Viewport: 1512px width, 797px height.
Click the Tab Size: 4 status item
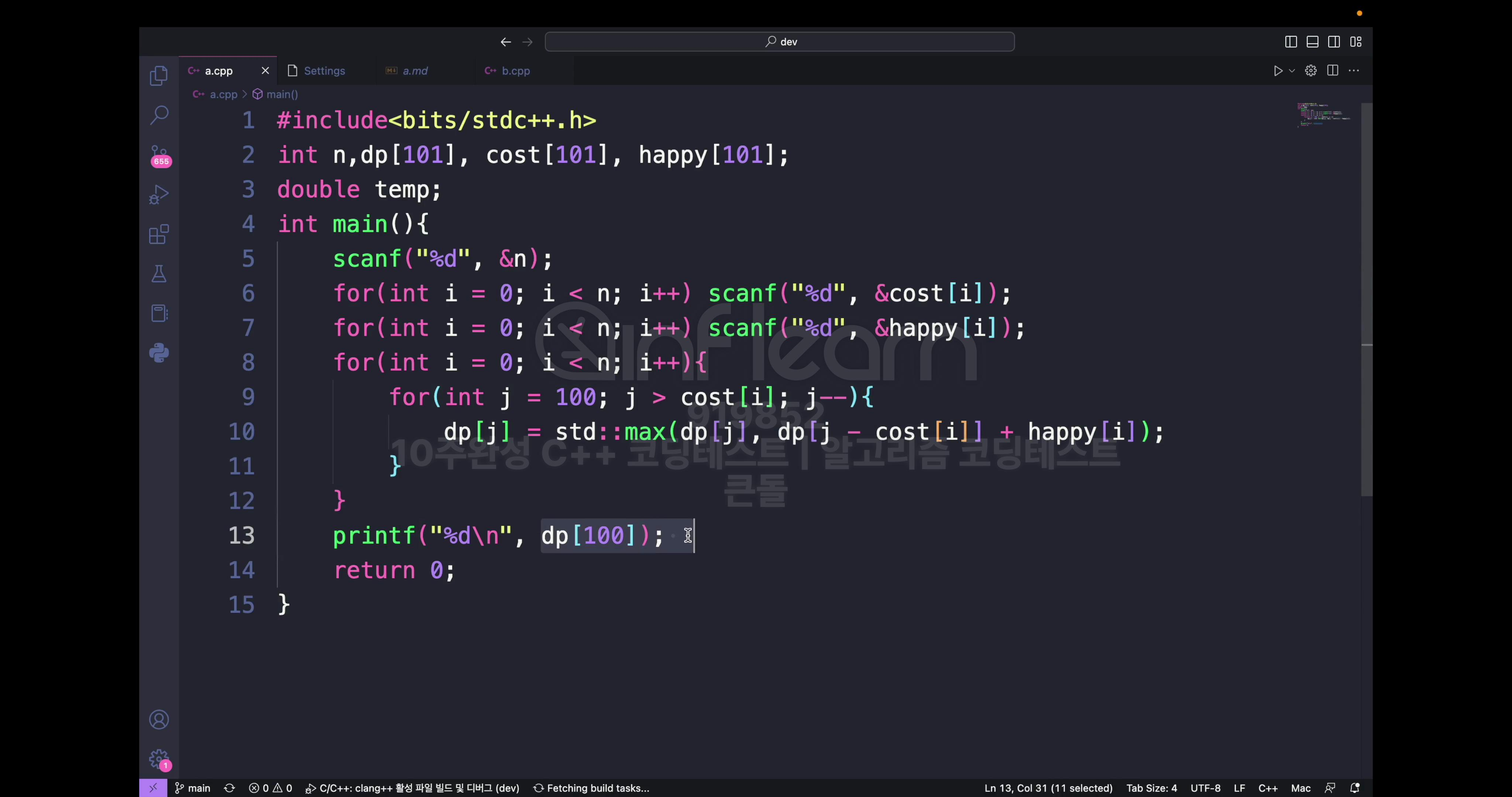tap(1151, 788)
